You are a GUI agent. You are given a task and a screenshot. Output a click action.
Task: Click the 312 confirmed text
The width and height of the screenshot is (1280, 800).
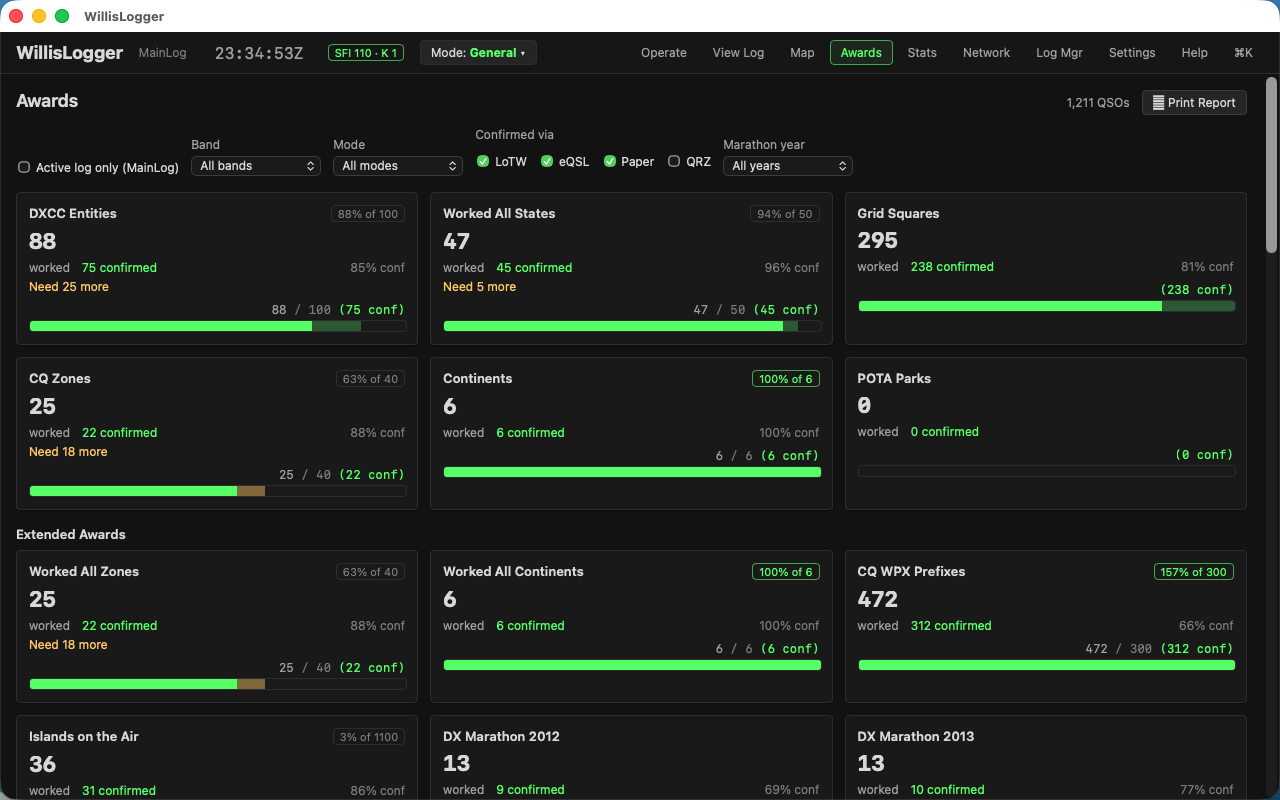[x=951, y=626]
